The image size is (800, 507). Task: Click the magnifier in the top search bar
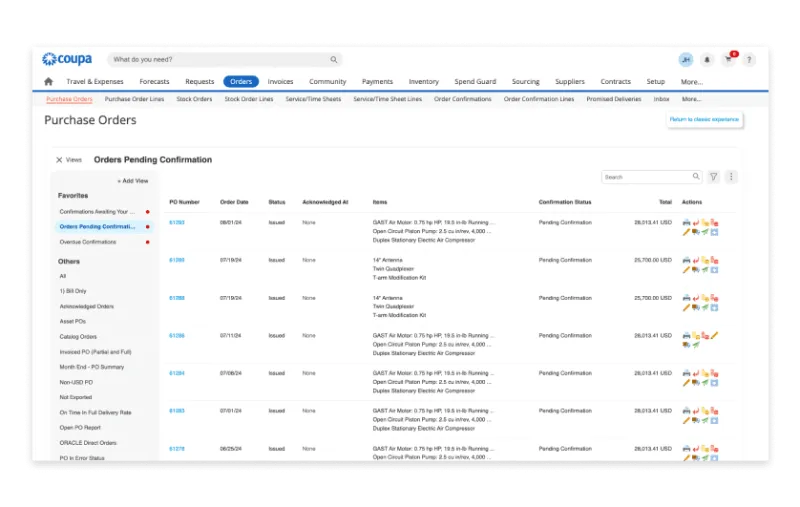[x=334, y=60]
